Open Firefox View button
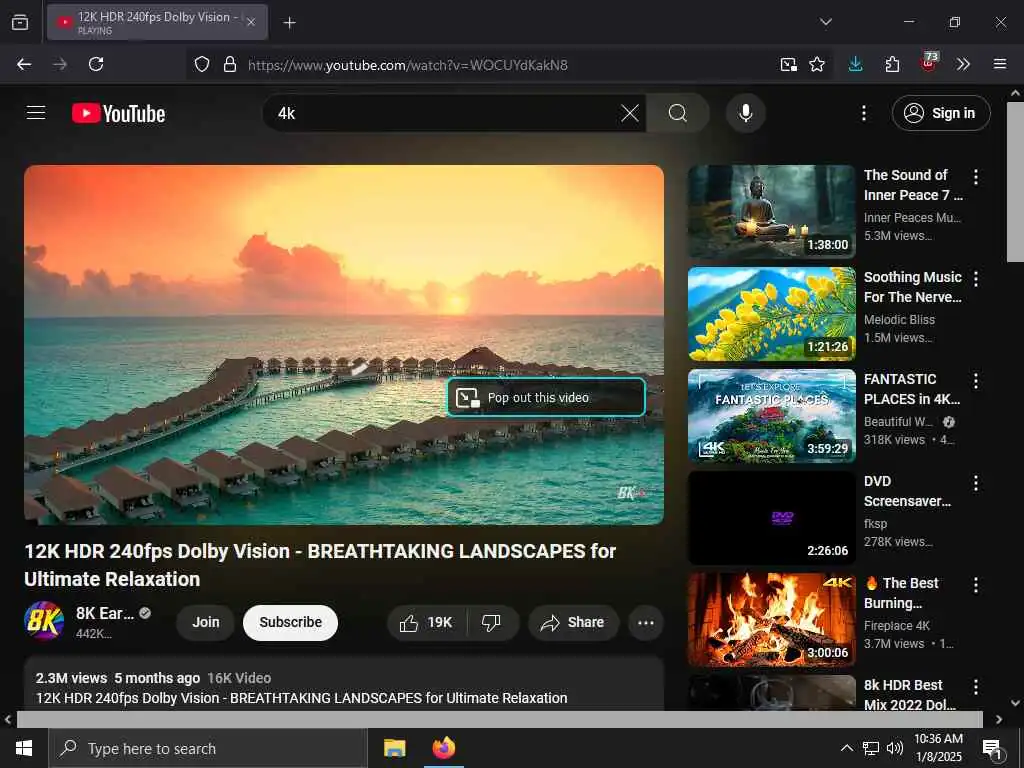Screen dimensions: 1024x768 point(20,22)
